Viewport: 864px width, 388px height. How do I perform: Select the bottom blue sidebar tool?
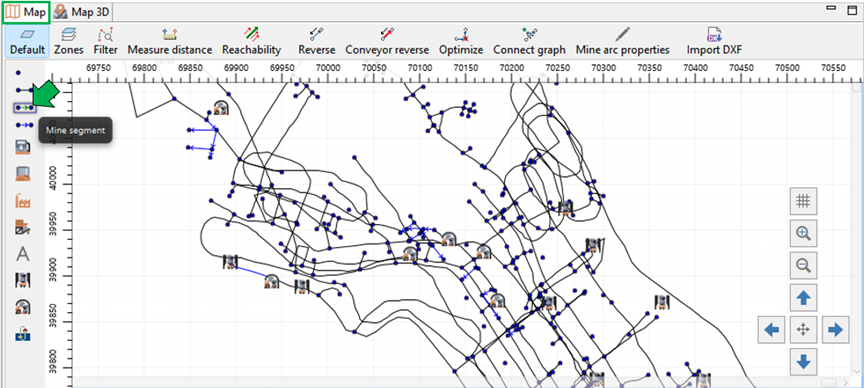pyautogui.click(x=23, y=333)
